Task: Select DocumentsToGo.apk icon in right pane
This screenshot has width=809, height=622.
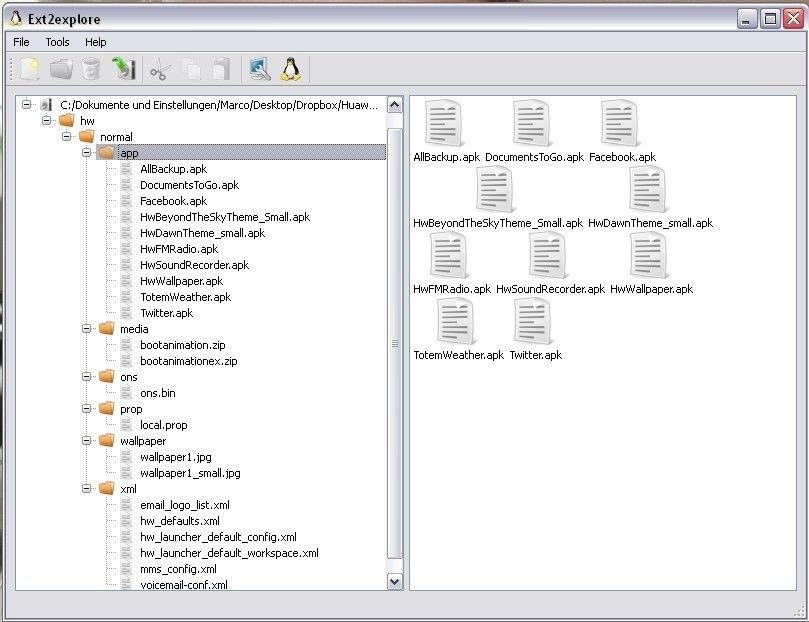Action: 533,124
